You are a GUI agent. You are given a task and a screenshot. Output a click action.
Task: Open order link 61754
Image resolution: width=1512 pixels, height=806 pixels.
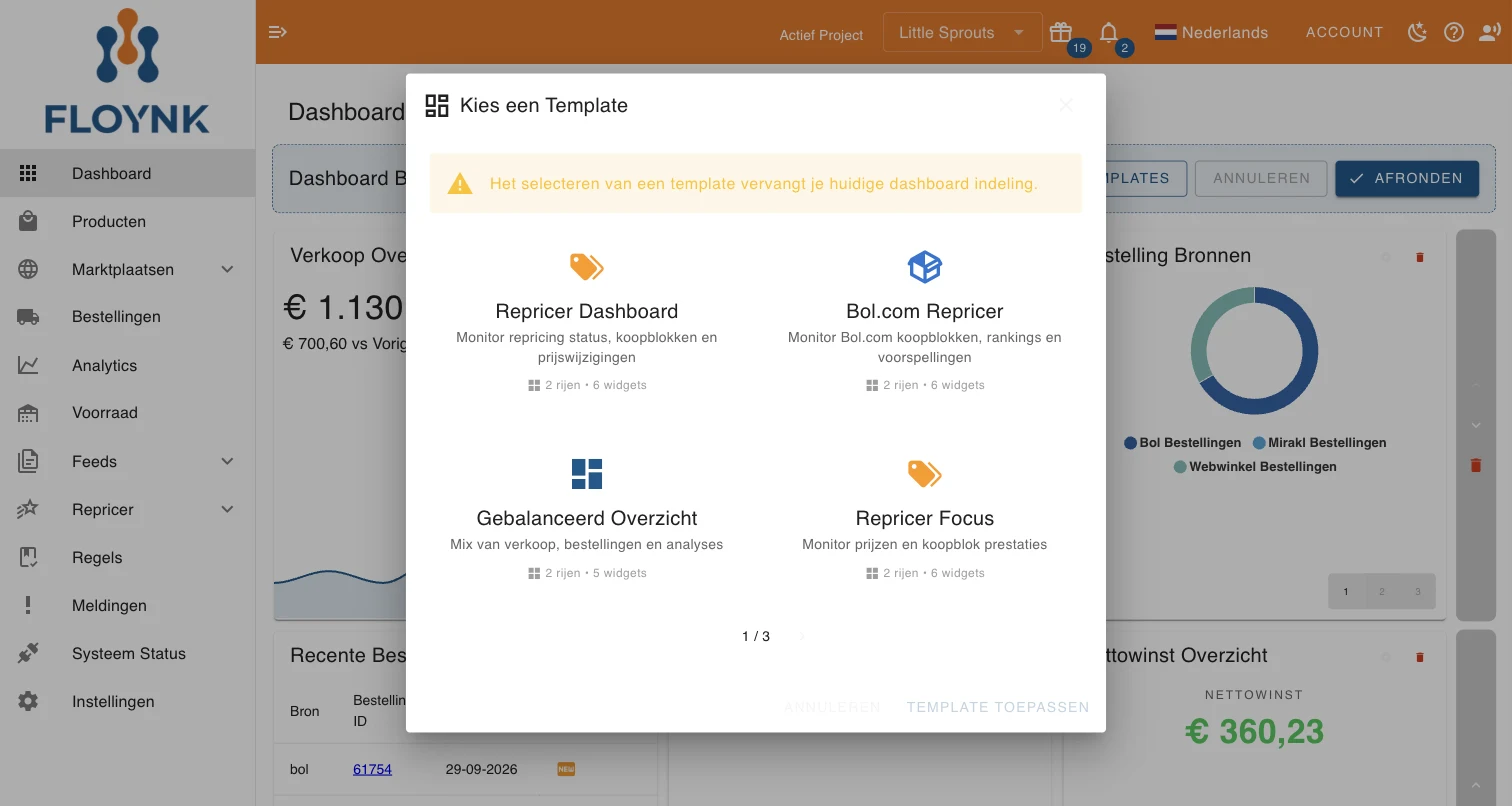[x=372, y=769]
